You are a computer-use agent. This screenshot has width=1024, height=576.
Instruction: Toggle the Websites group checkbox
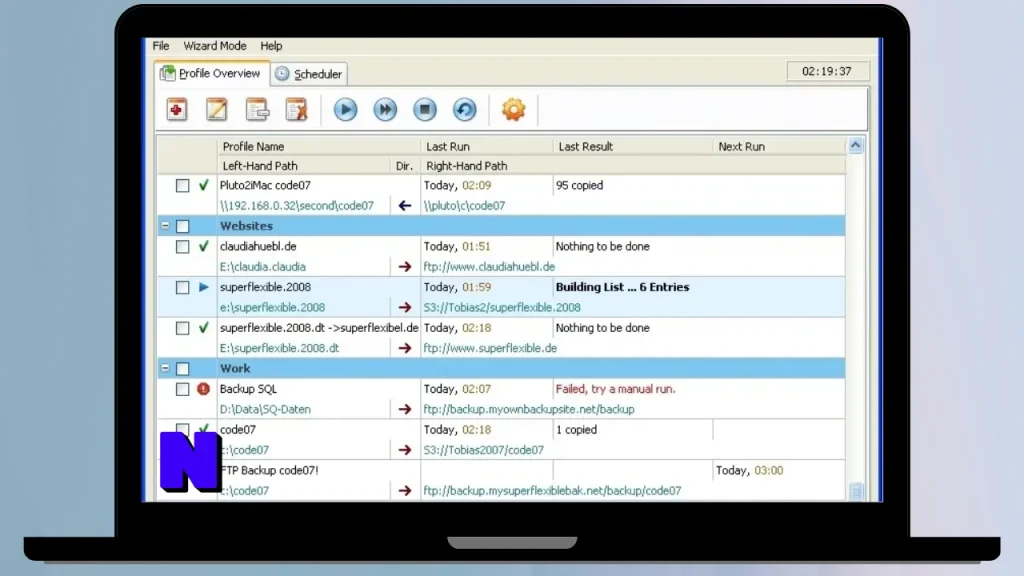(183, 227)
